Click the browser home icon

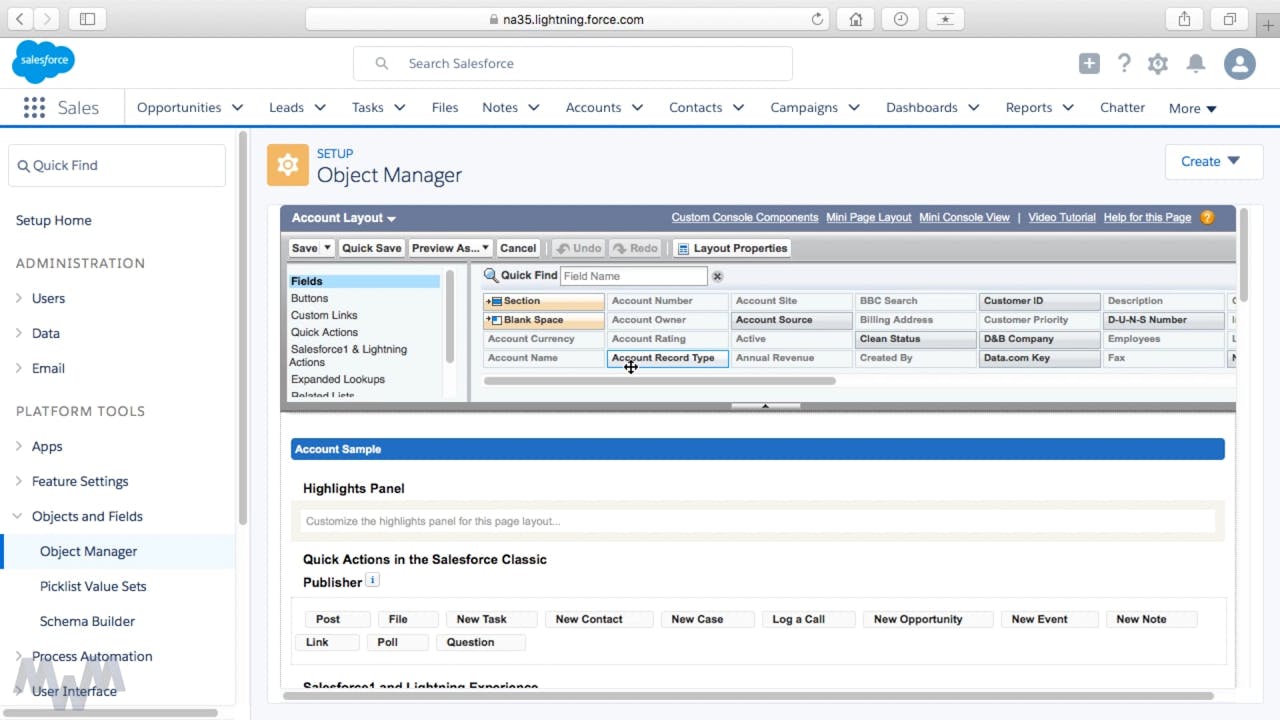tap(856, 19)
